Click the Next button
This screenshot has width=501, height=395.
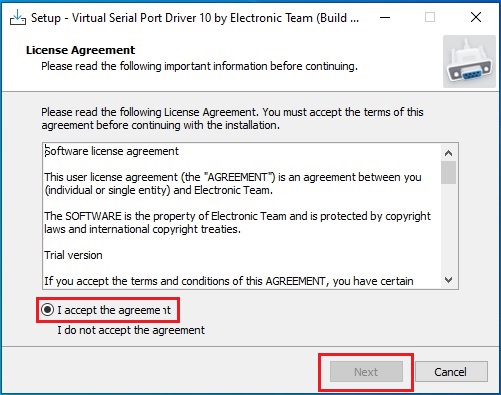pyautogui.click(x=366, y=372)
